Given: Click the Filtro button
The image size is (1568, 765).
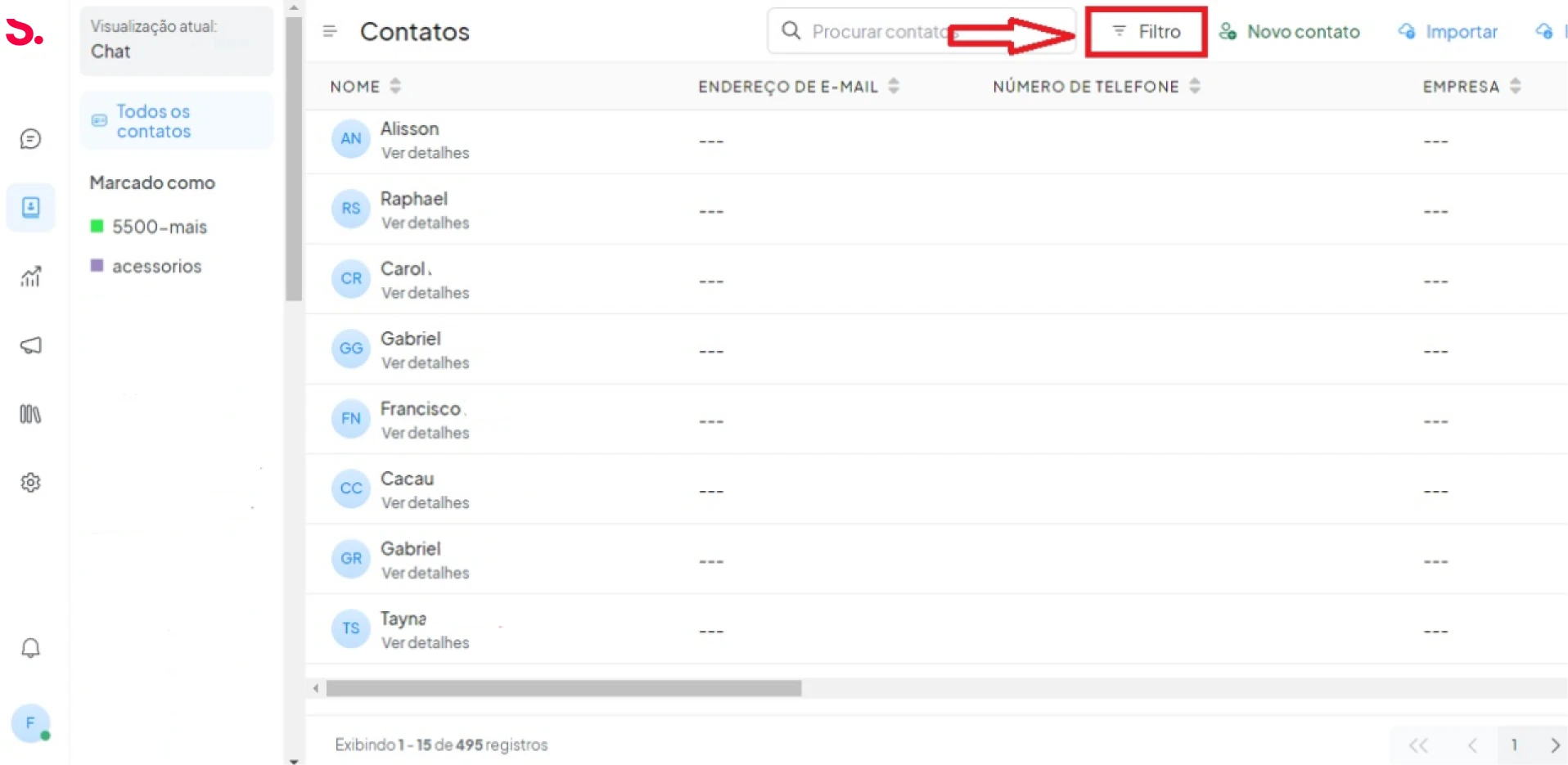Looking at the screenshot, I should [1147, 32].
